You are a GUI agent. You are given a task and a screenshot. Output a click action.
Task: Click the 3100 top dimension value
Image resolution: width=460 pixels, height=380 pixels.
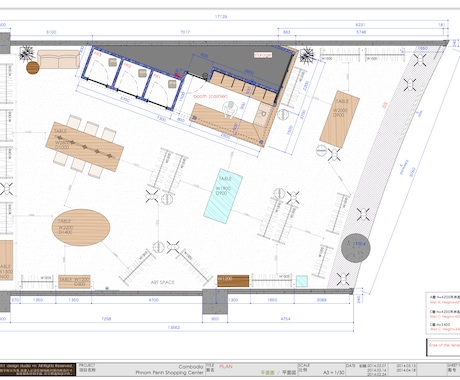[x=51, y=32]
